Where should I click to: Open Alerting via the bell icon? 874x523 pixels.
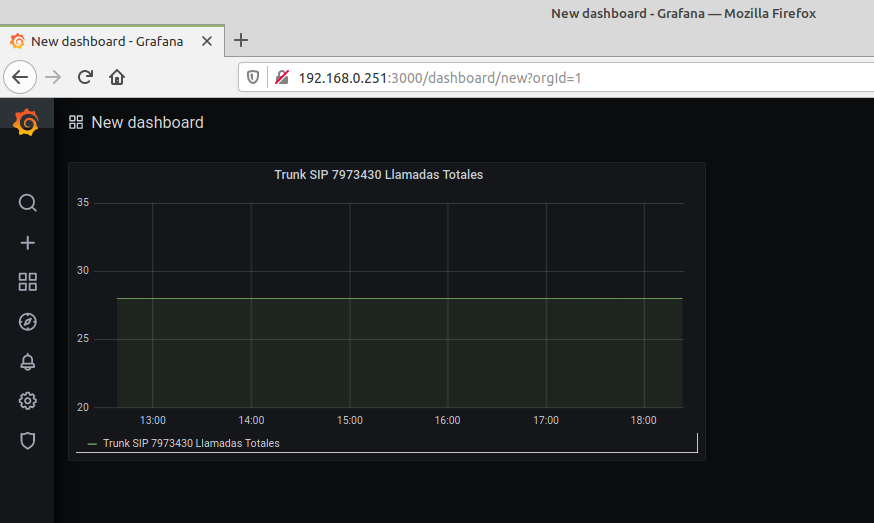pos(28,362)
